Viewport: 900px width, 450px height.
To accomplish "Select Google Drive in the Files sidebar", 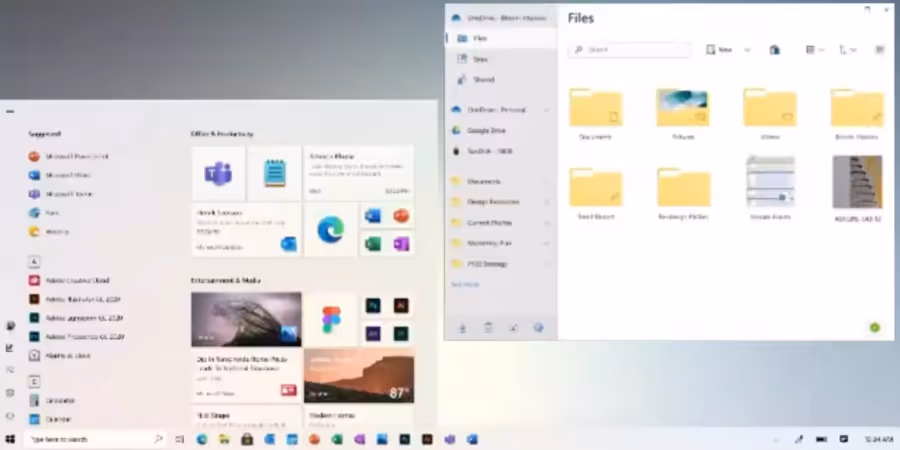I will coord(501,130).
